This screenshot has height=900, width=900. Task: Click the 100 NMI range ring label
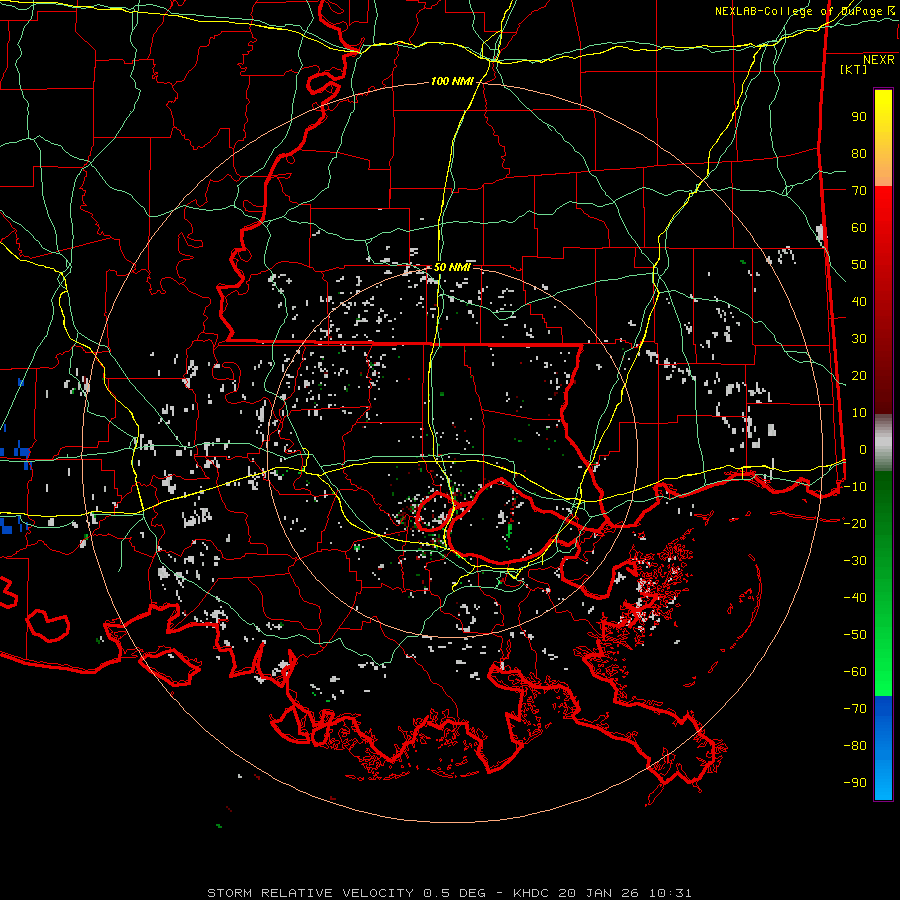pos(452,82)
